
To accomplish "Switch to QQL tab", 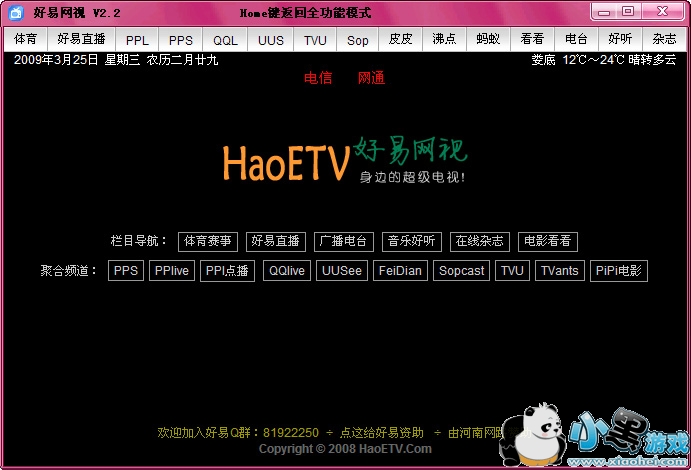I will pos(225,39).
